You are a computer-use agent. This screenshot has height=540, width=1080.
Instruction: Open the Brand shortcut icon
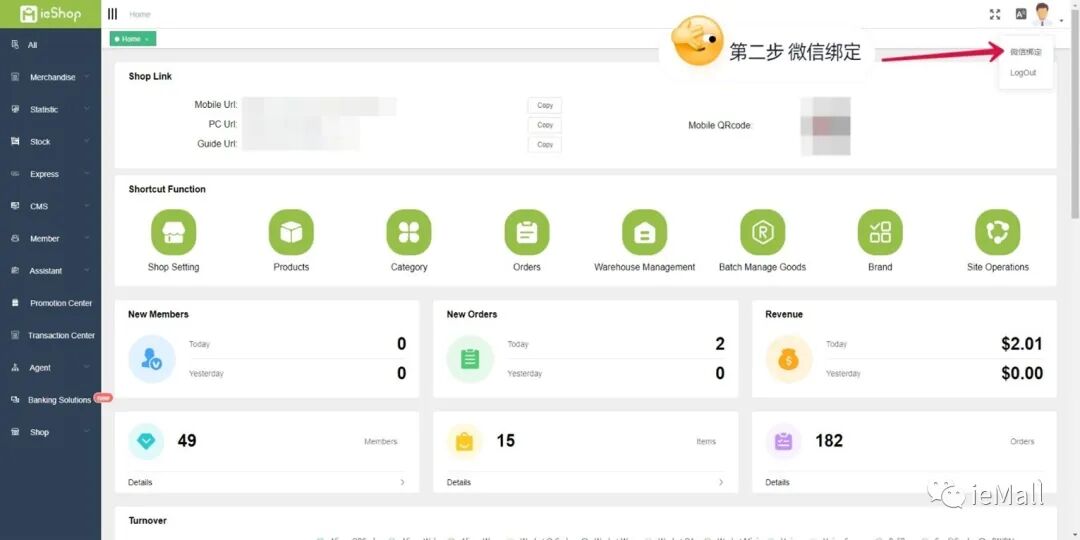point(880,232)
